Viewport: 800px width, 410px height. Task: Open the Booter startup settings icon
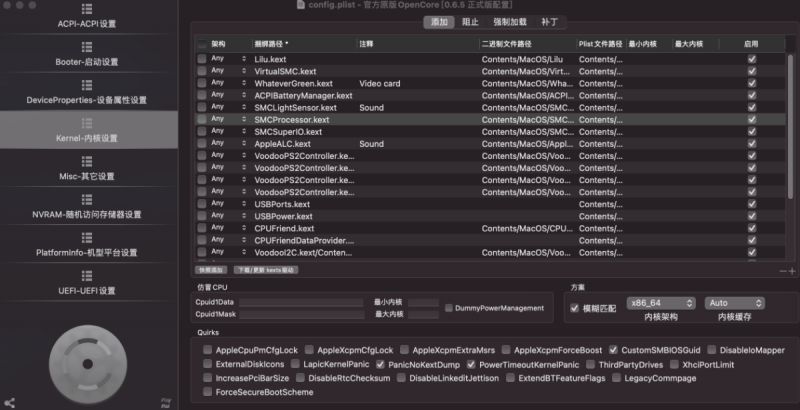(87, 47)
